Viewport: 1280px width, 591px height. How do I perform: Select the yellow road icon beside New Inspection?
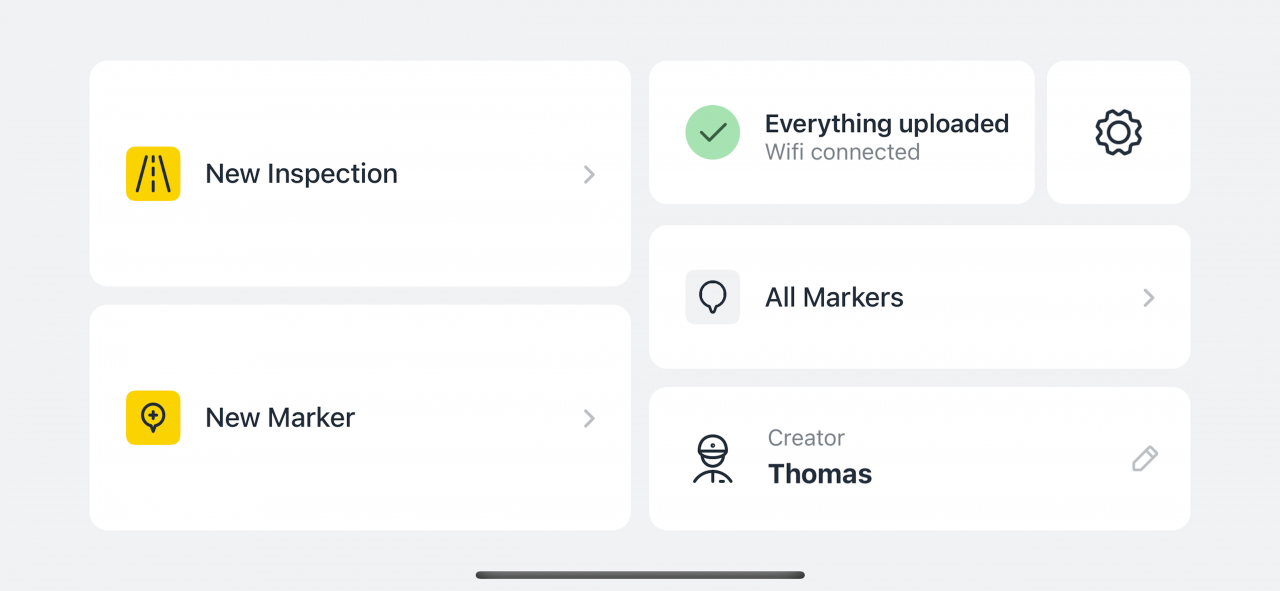tap(152, 173)
